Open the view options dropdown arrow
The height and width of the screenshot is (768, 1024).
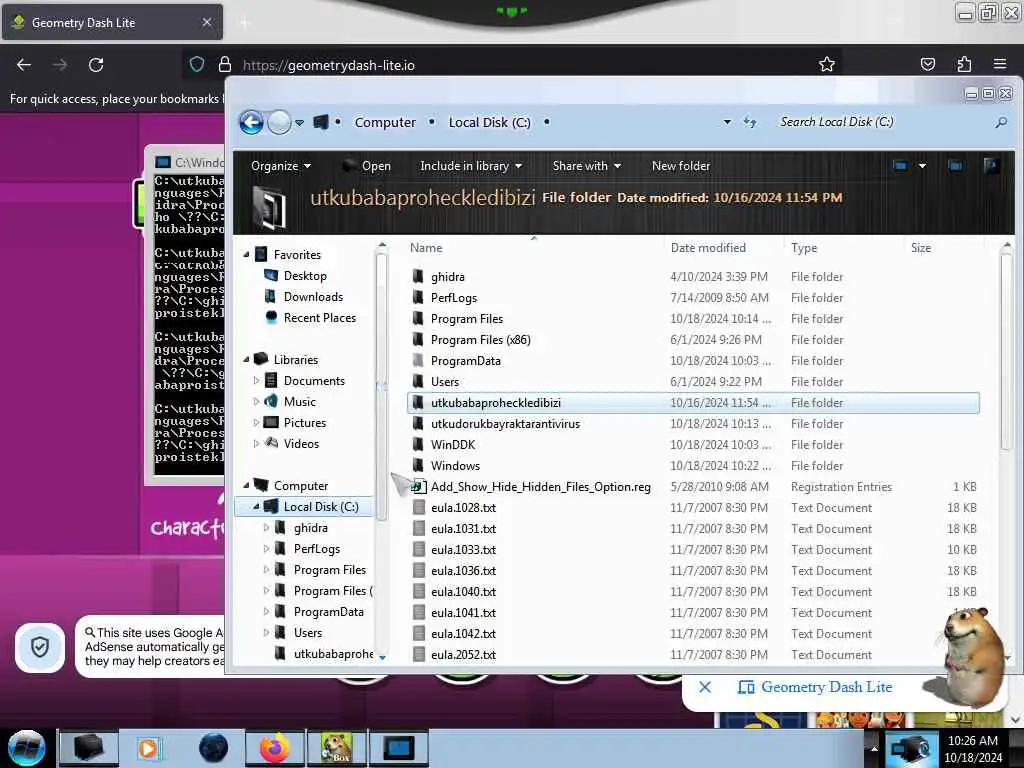click(922, 166)
